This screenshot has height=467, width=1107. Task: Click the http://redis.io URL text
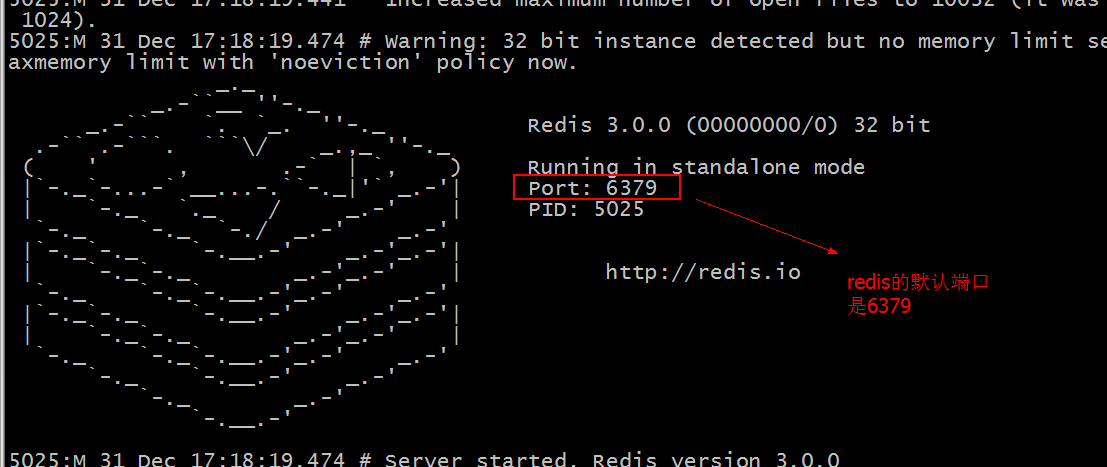703,272
